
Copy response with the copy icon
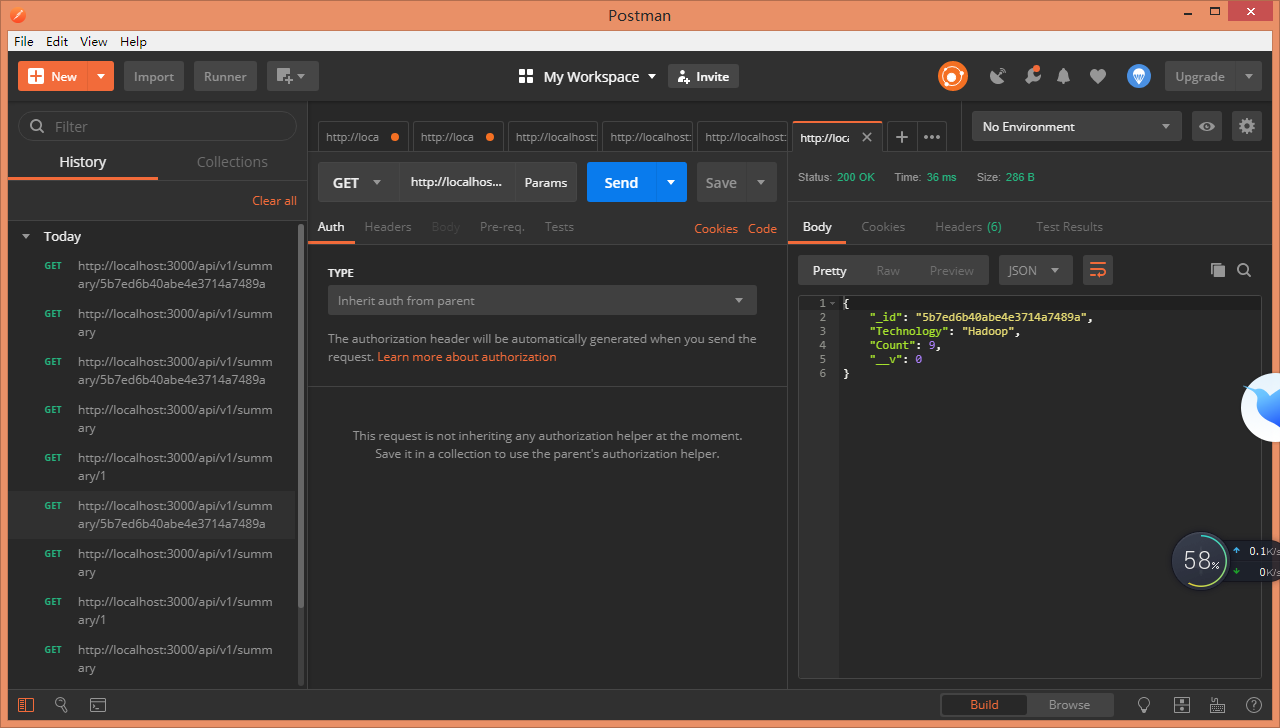click(1217, 270)
